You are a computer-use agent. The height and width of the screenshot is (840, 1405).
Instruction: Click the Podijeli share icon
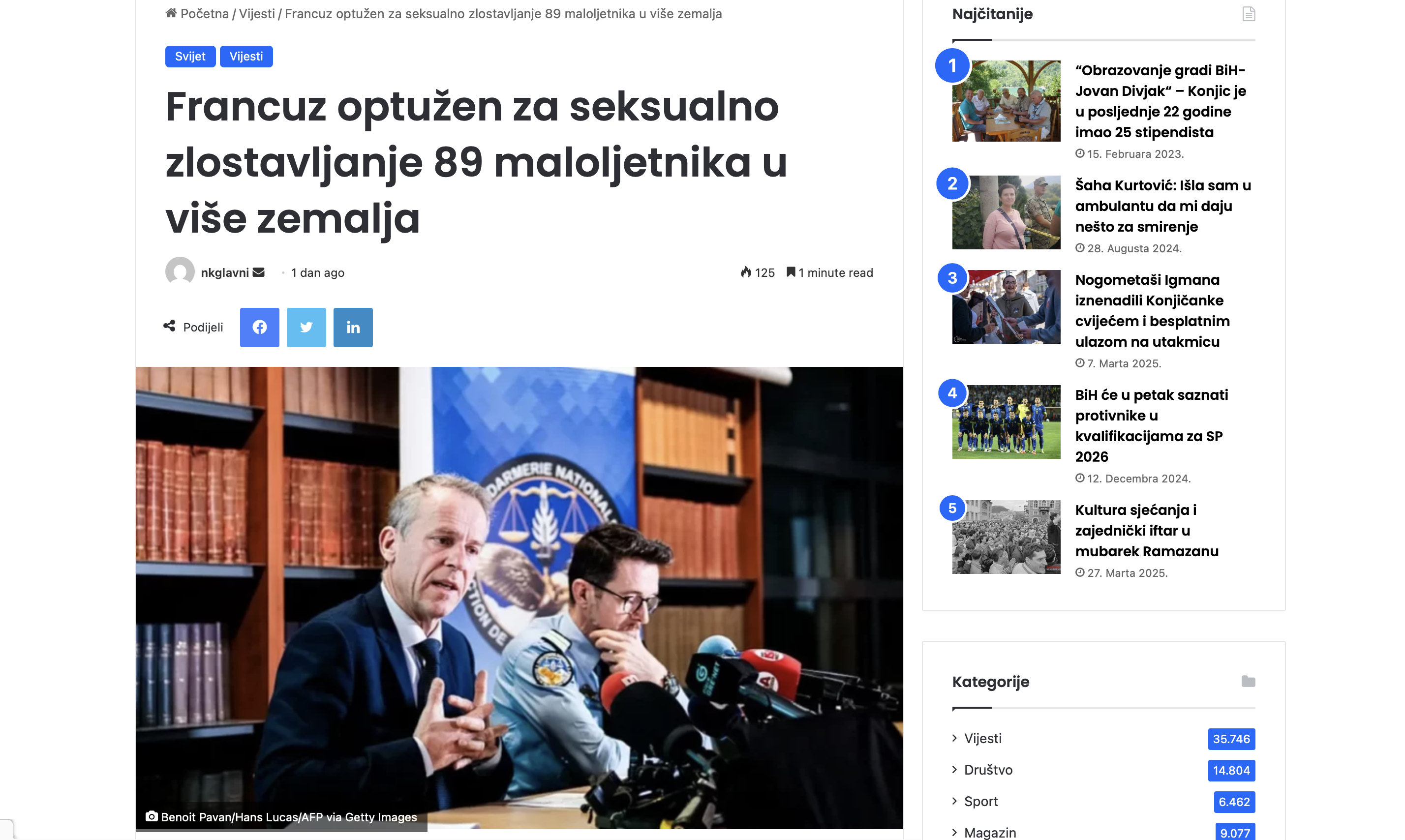coord(169,326)
